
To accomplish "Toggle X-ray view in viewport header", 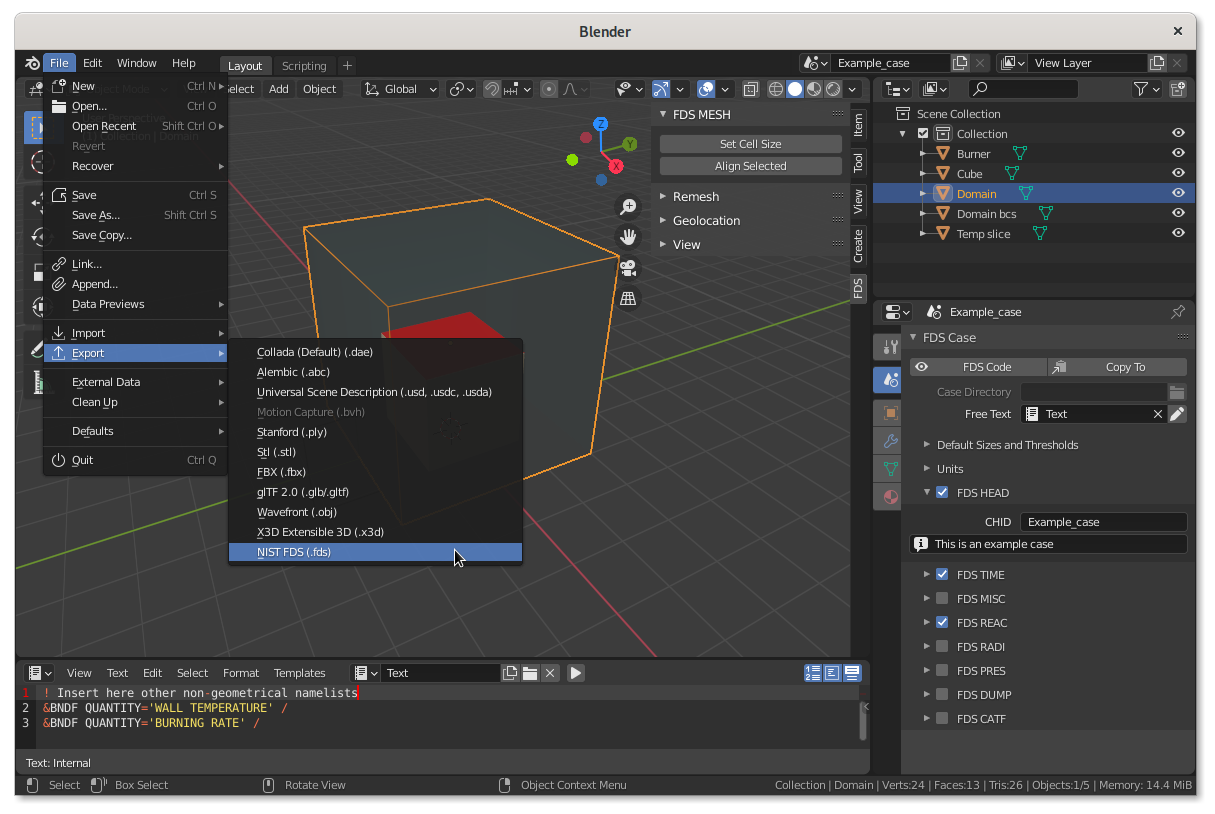I will click(x=752, y=89).
